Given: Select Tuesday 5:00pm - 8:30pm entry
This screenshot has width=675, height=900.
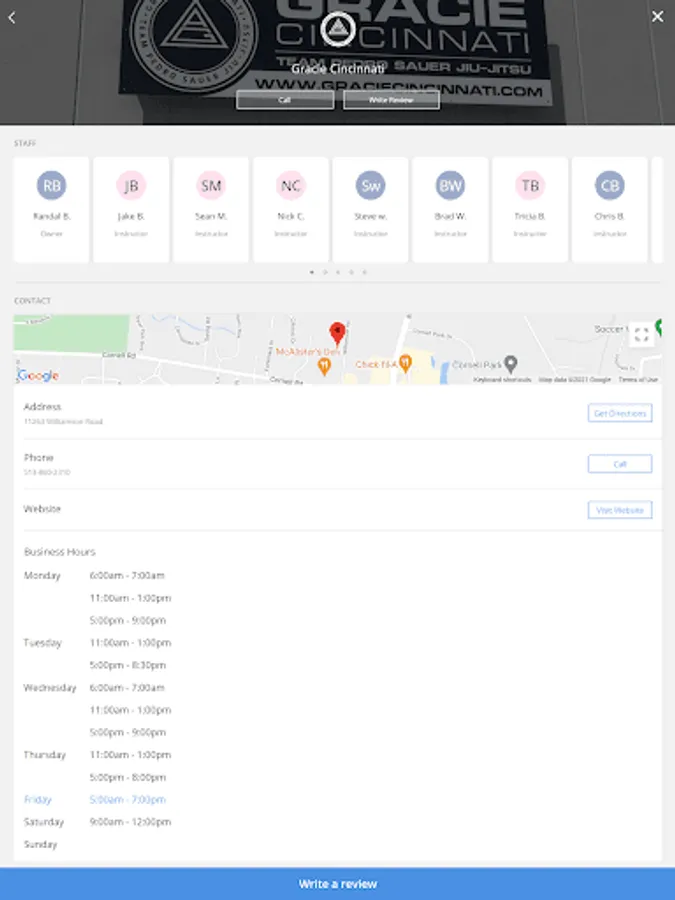Looking at the screenshot, I should [x=127, y=665].
